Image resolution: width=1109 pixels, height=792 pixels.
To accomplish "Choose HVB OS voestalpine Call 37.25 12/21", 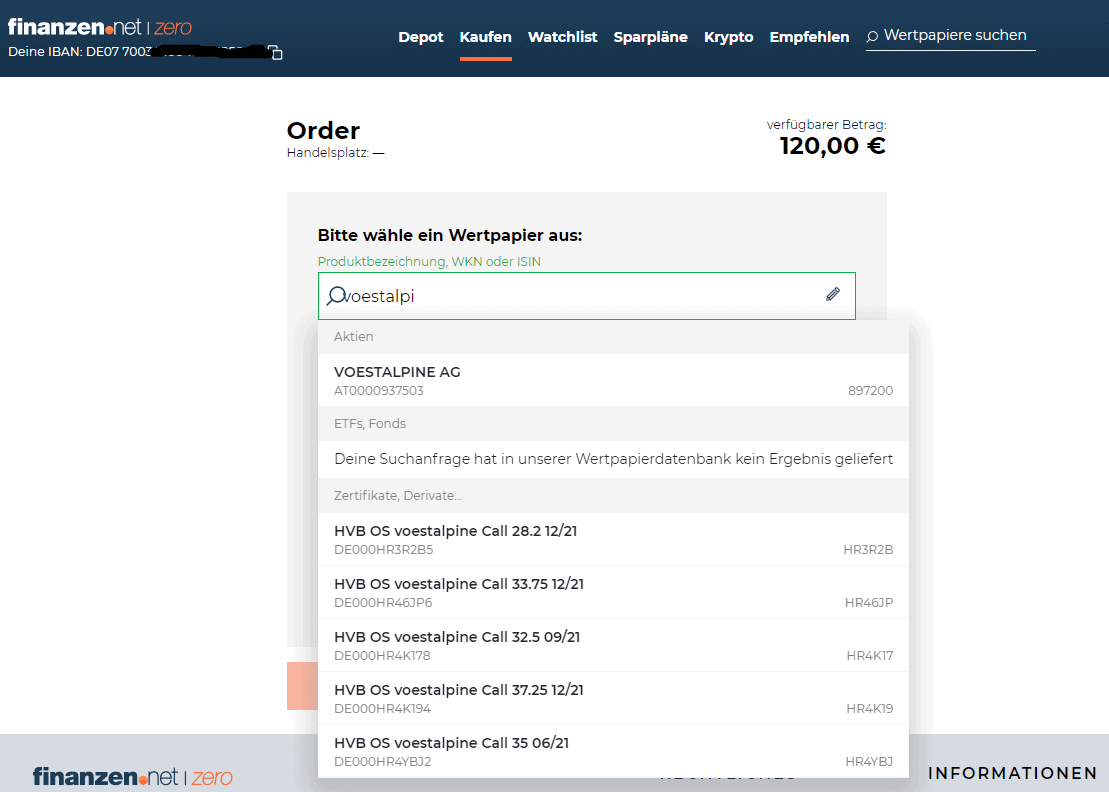I will 613,699.
